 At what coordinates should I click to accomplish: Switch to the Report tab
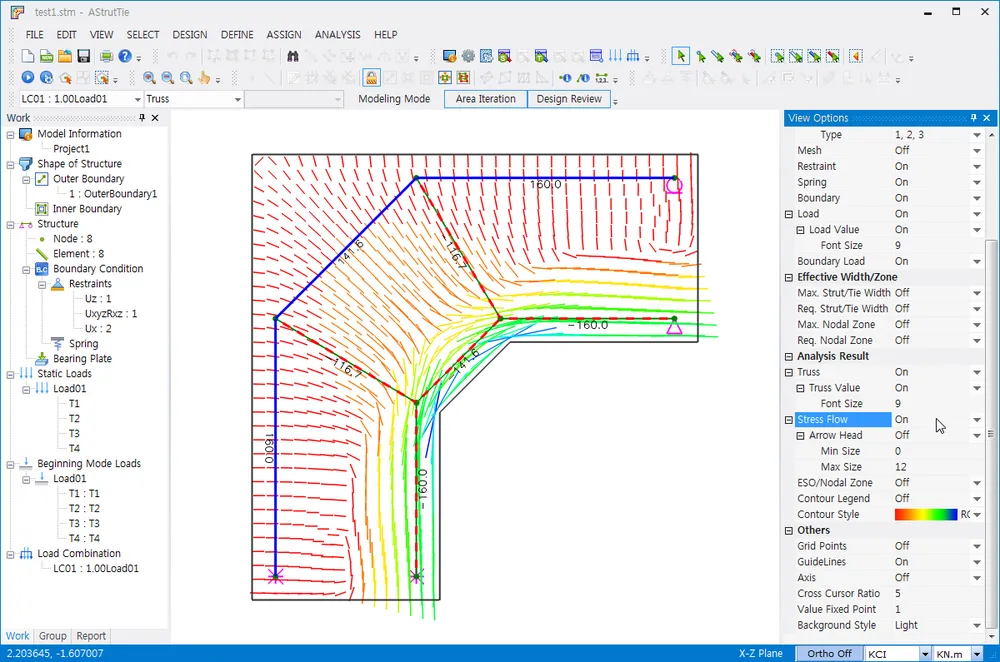(91, 636)
